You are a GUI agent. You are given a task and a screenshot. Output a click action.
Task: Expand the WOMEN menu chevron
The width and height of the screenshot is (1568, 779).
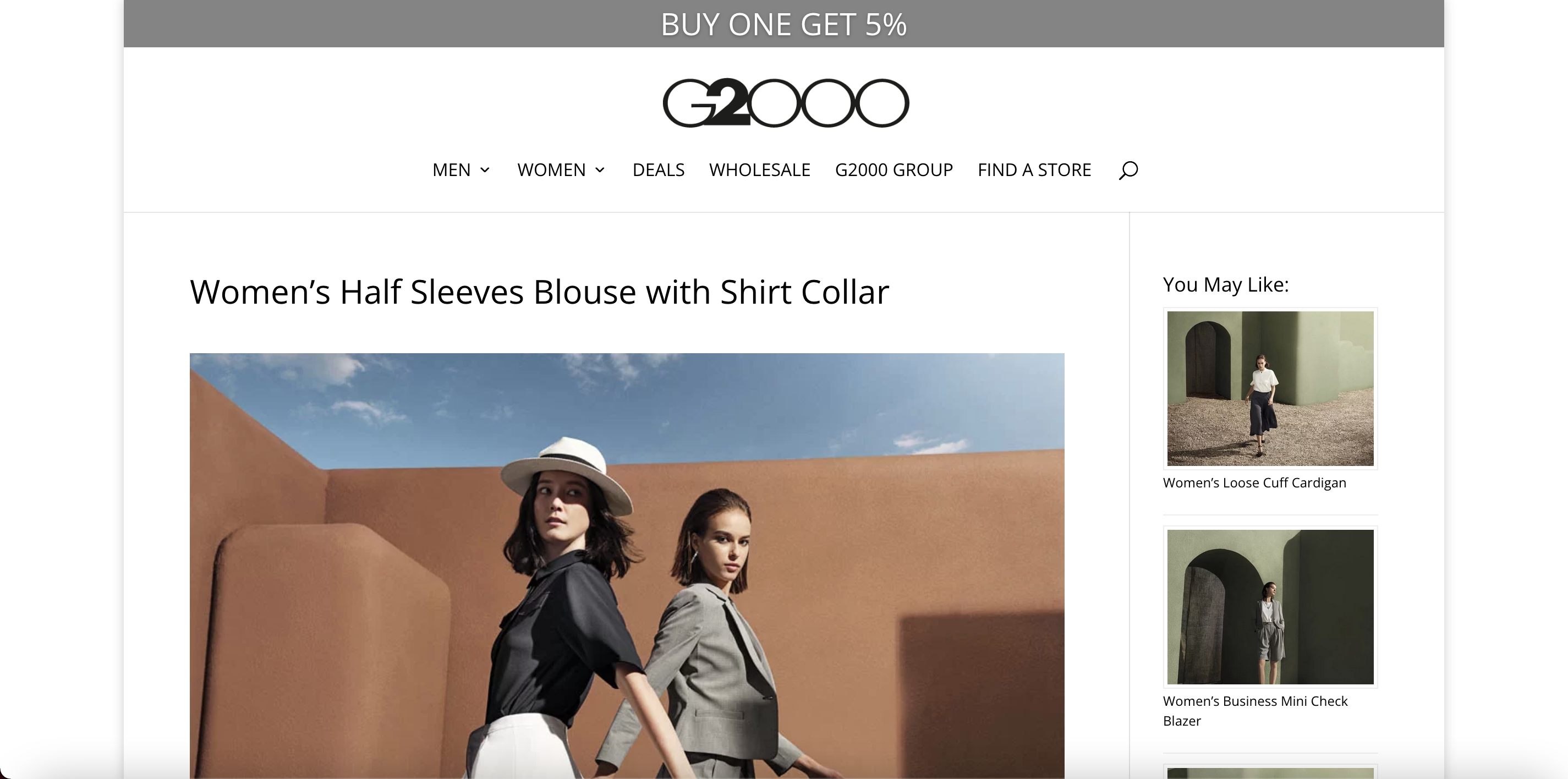click(x=600, y=170)
